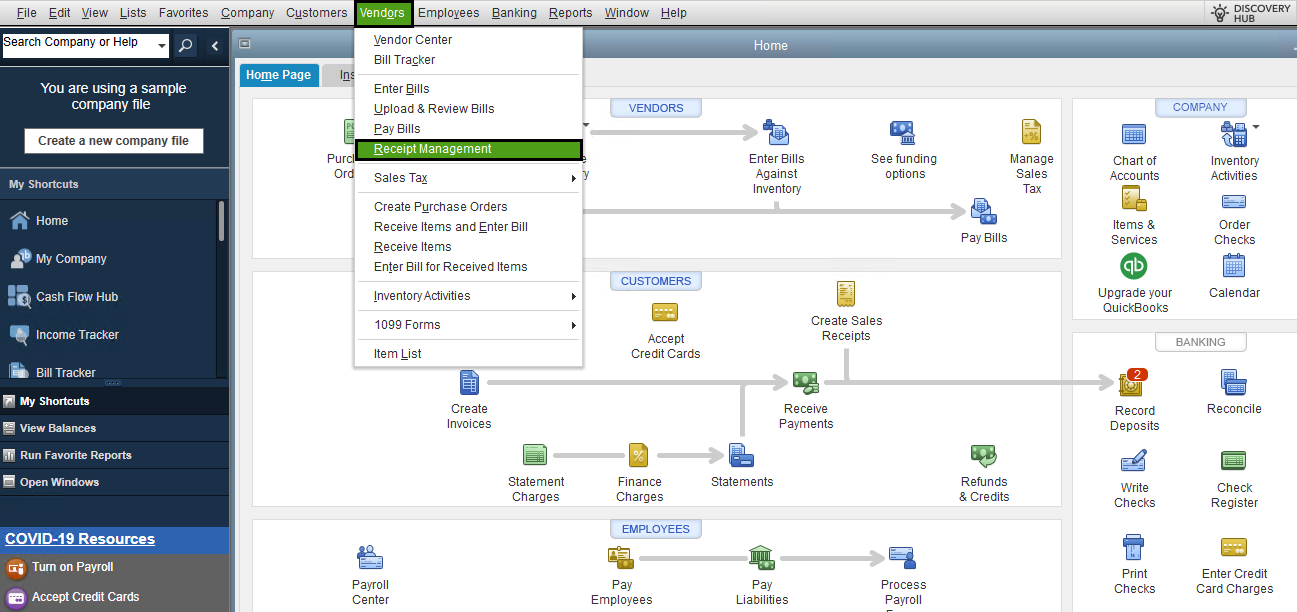Click the Accept Credit Cards workflow icon
1297x612 pixels.
[665, 312]
